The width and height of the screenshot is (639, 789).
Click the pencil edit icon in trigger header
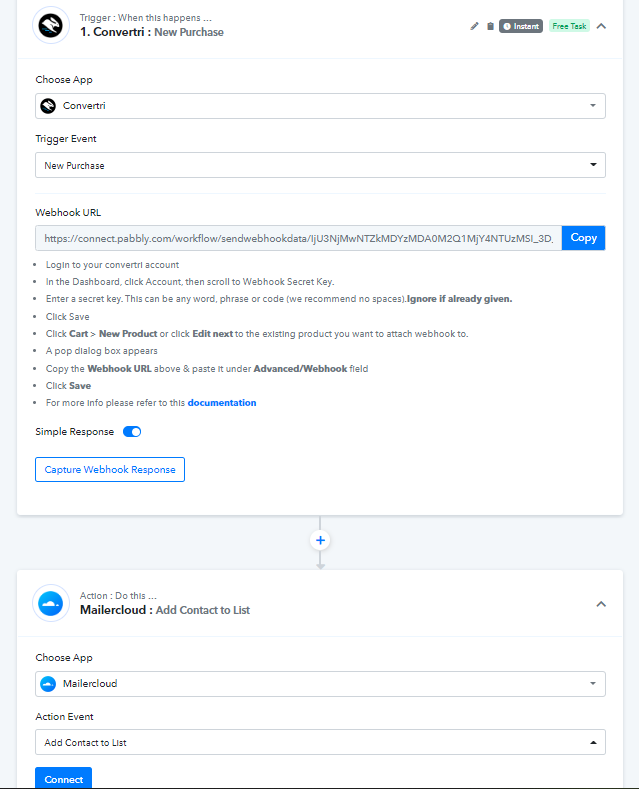[474, 26]
